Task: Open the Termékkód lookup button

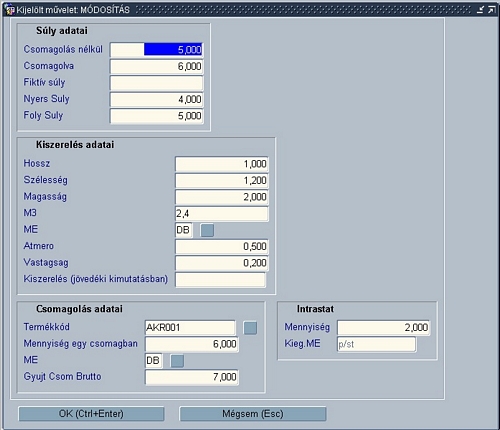Action: [x=250, y=328]
